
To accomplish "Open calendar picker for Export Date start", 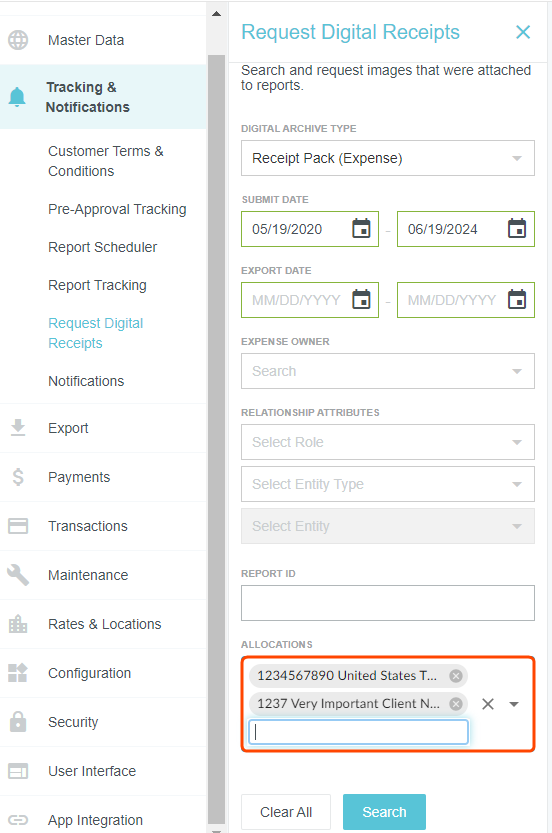I will point(361,300).
